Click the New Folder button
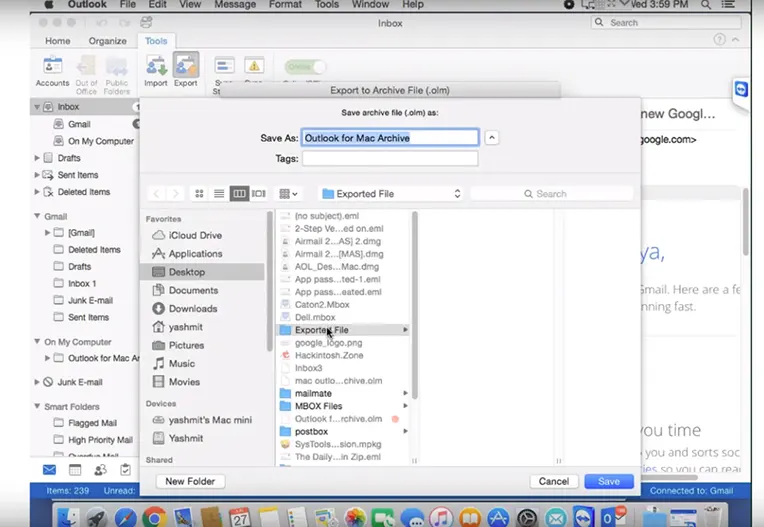764x527 pixels. tap(190, 481)
